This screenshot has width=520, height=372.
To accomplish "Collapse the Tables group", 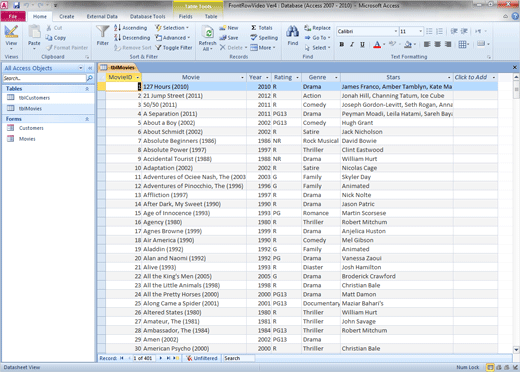I will [87, 89].
